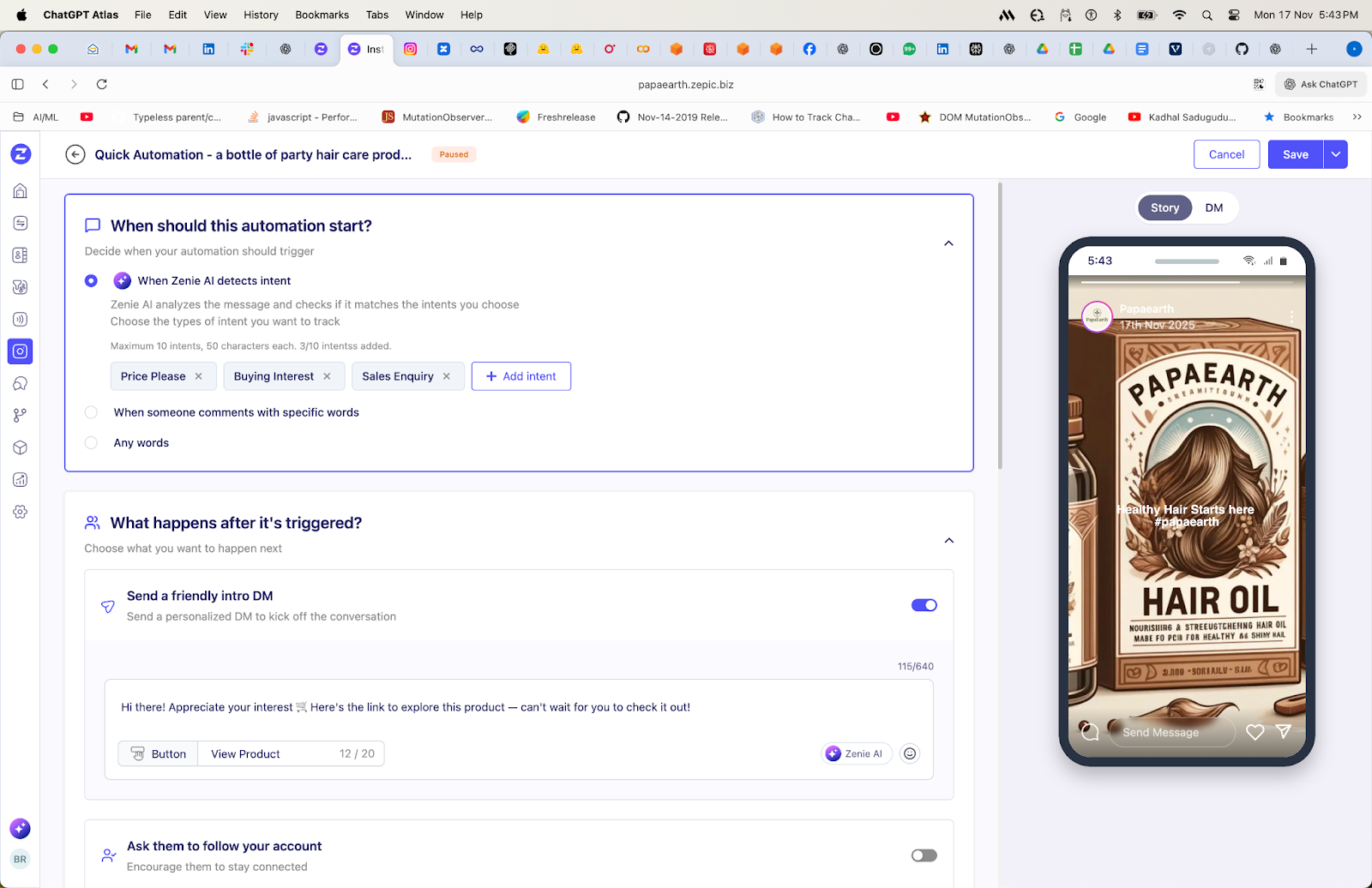Viewport: 1372px width, 888px height.
Task: Navigate back with browser back arrow
Action: (46, 84)
